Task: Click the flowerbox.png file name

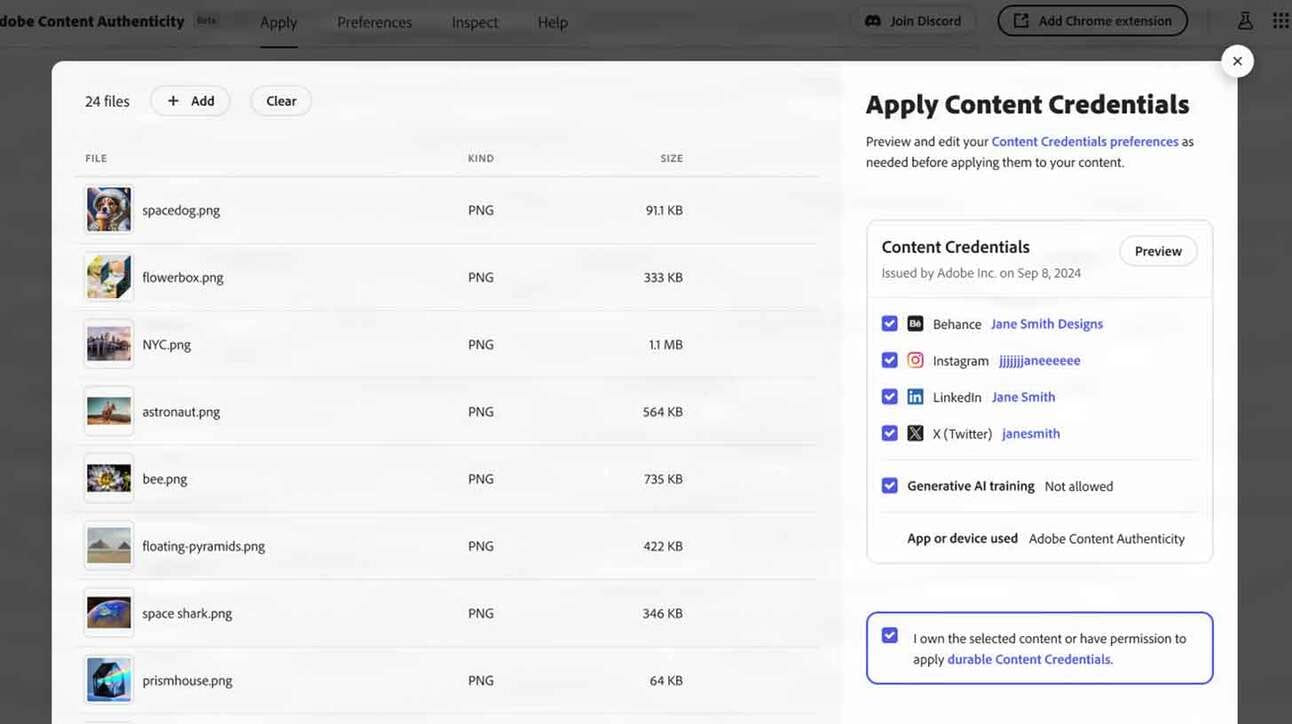Action: 183,277
